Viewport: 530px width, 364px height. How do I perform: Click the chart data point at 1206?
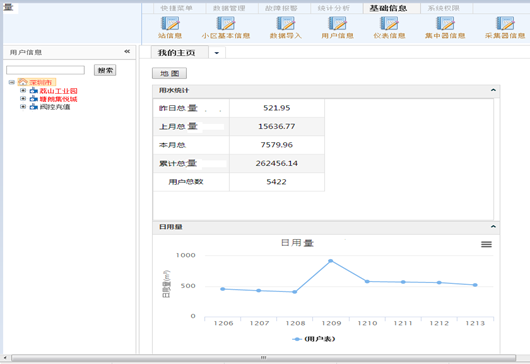222,289
